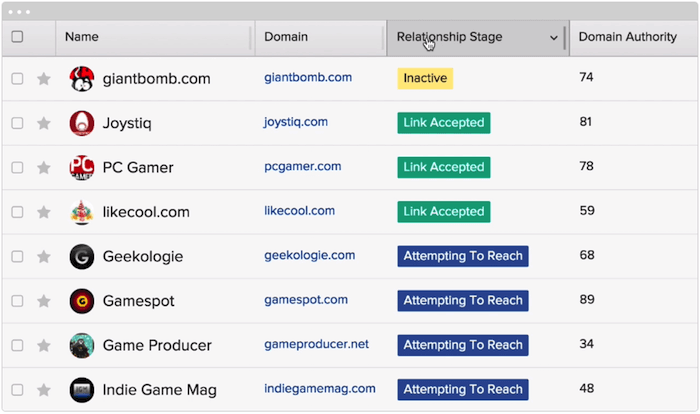This screenshot has width=700, height=414.
Task: Click the Relationship Stage header label
Action: coord(449,37)
